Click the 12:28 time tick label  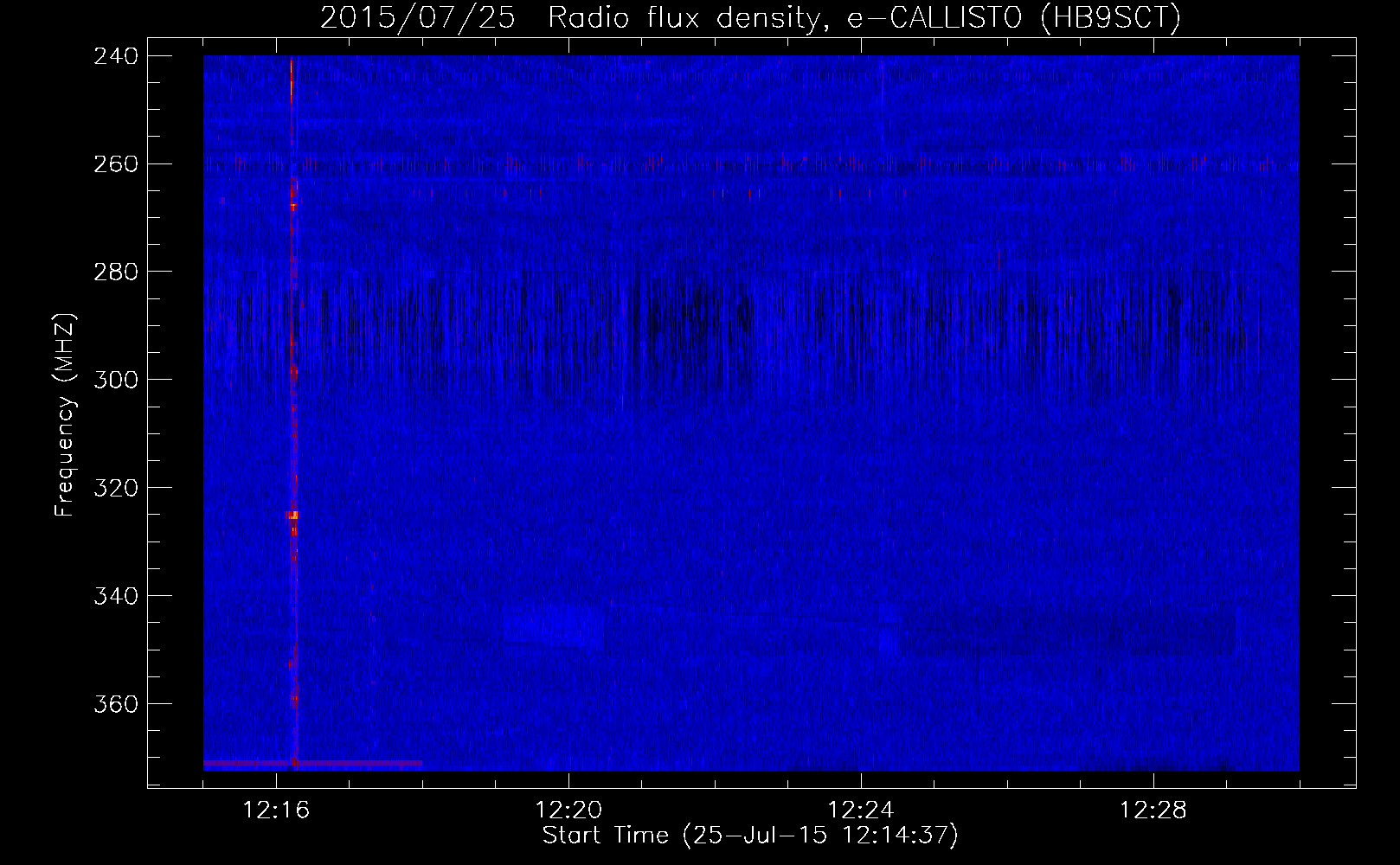tap(1153, 811)
